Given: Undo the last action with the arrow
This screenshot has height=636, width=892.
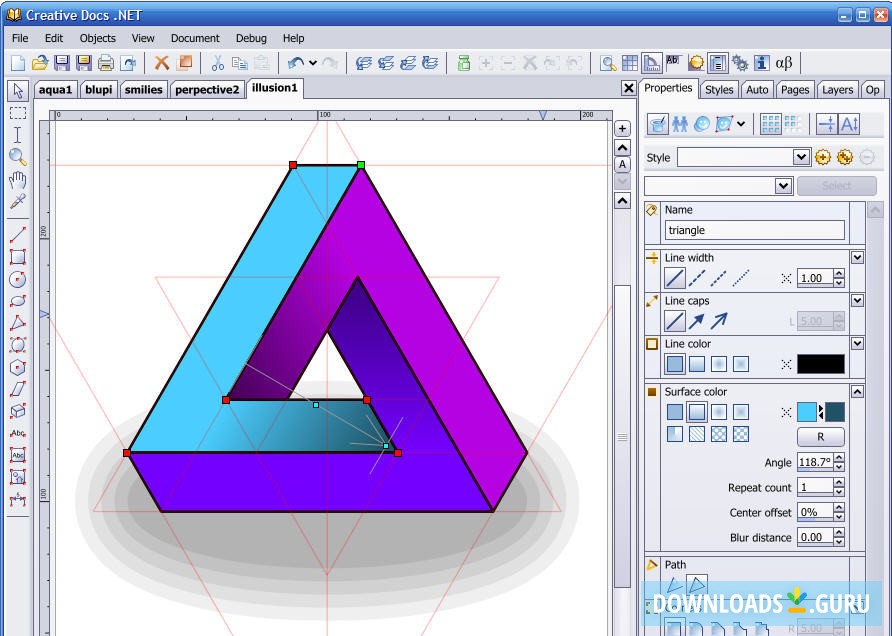Looking at the screenshot, I should point(296,63).
